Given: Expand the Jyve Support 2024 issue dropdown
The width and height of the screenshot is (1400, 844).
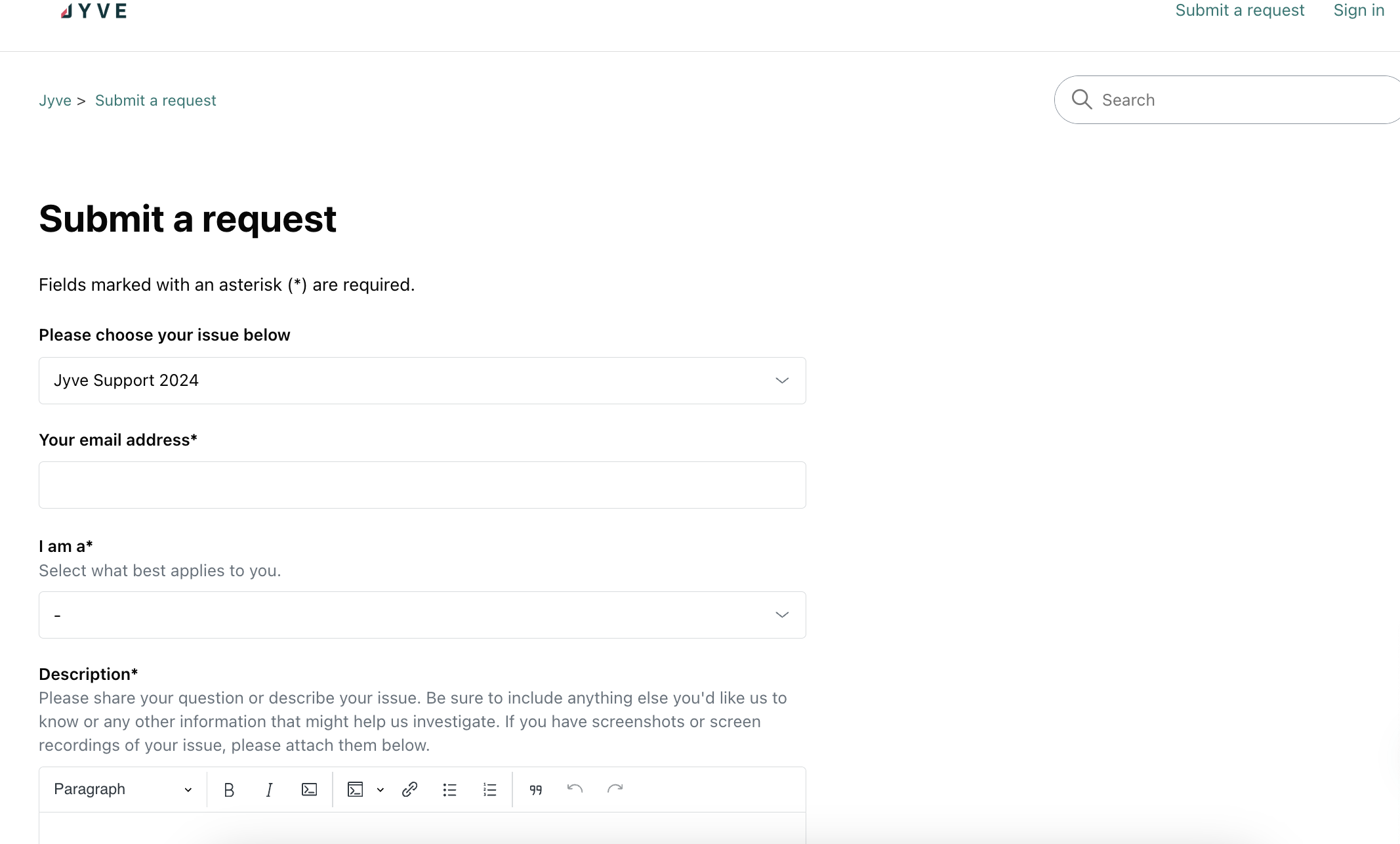Looking at the screenshot, I should click(x=422, y=381).
